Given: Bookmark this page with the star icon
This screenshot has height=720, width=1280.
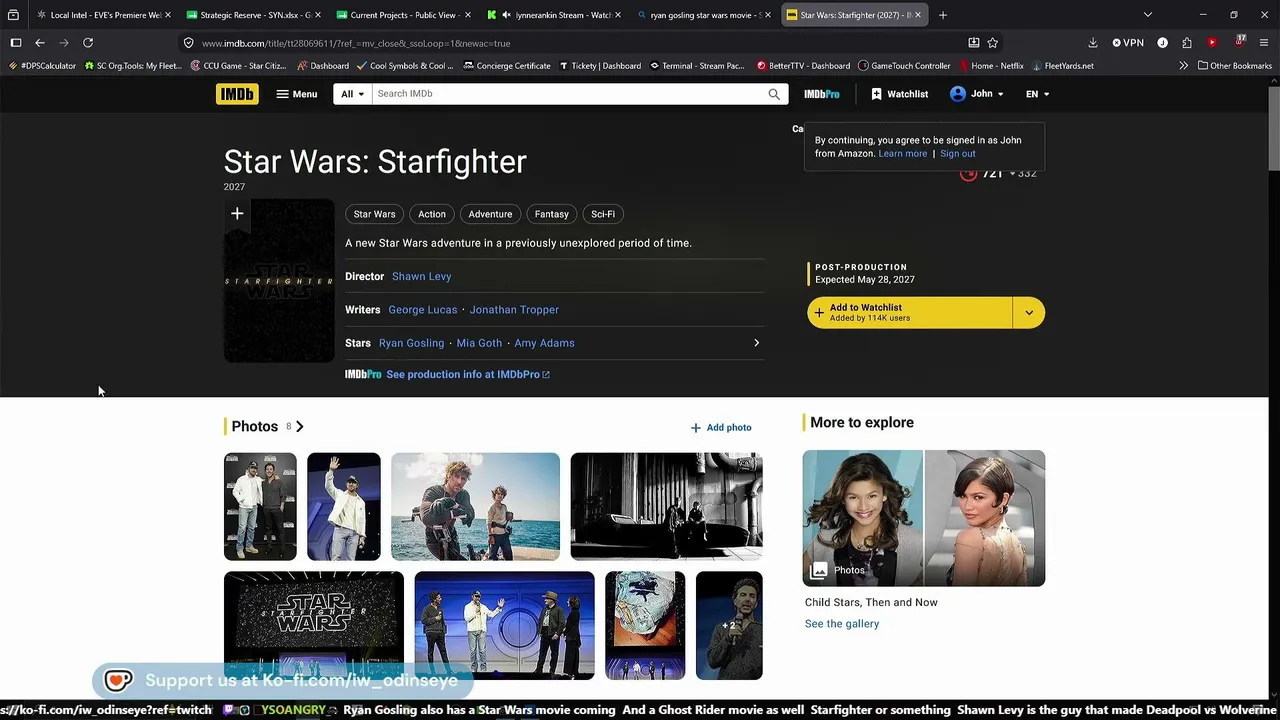Looking at the screenshot, I should (993, 43).
